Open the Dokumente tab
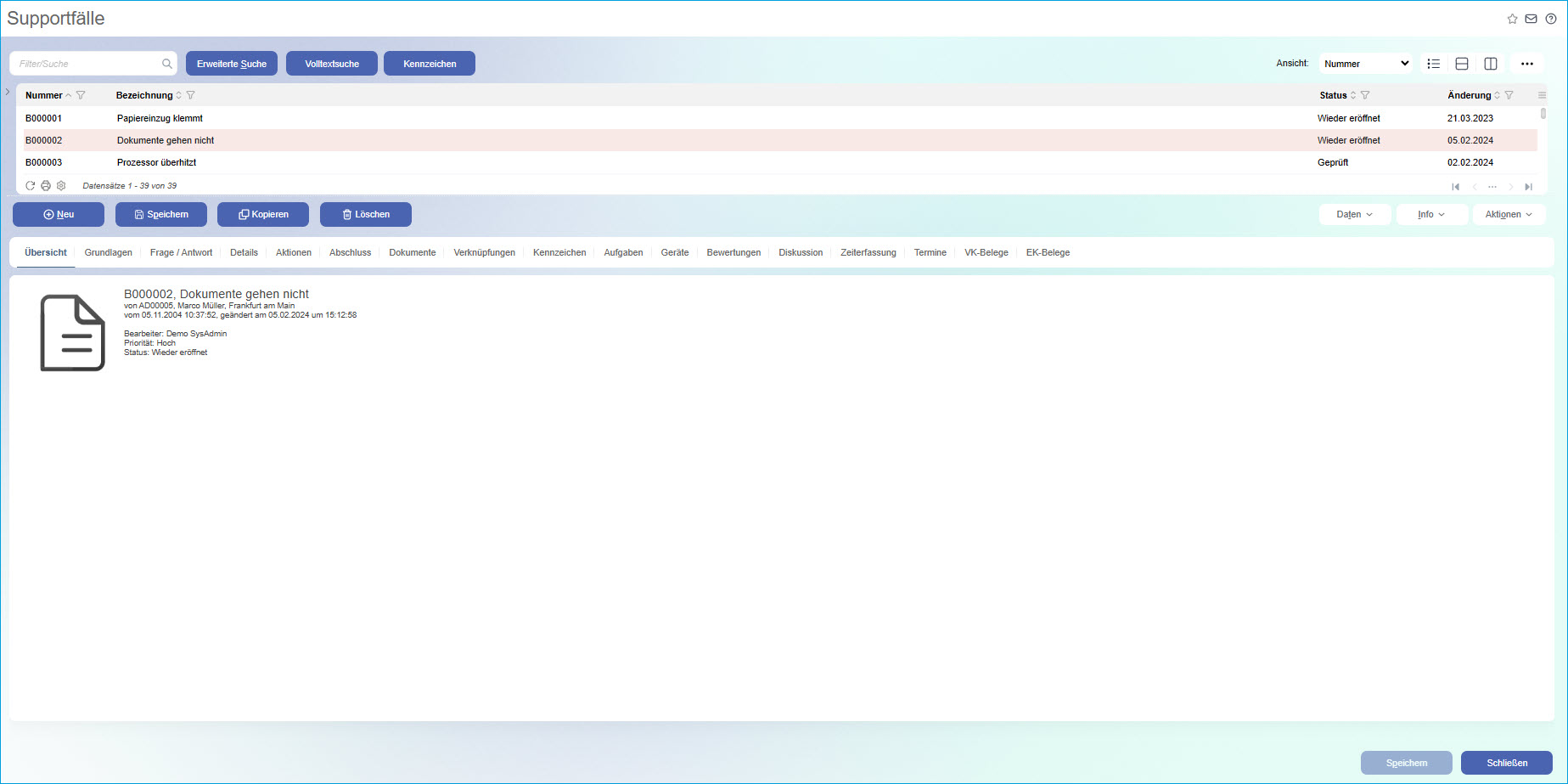The image size is (1568, 784). click(x=413, y=253)
